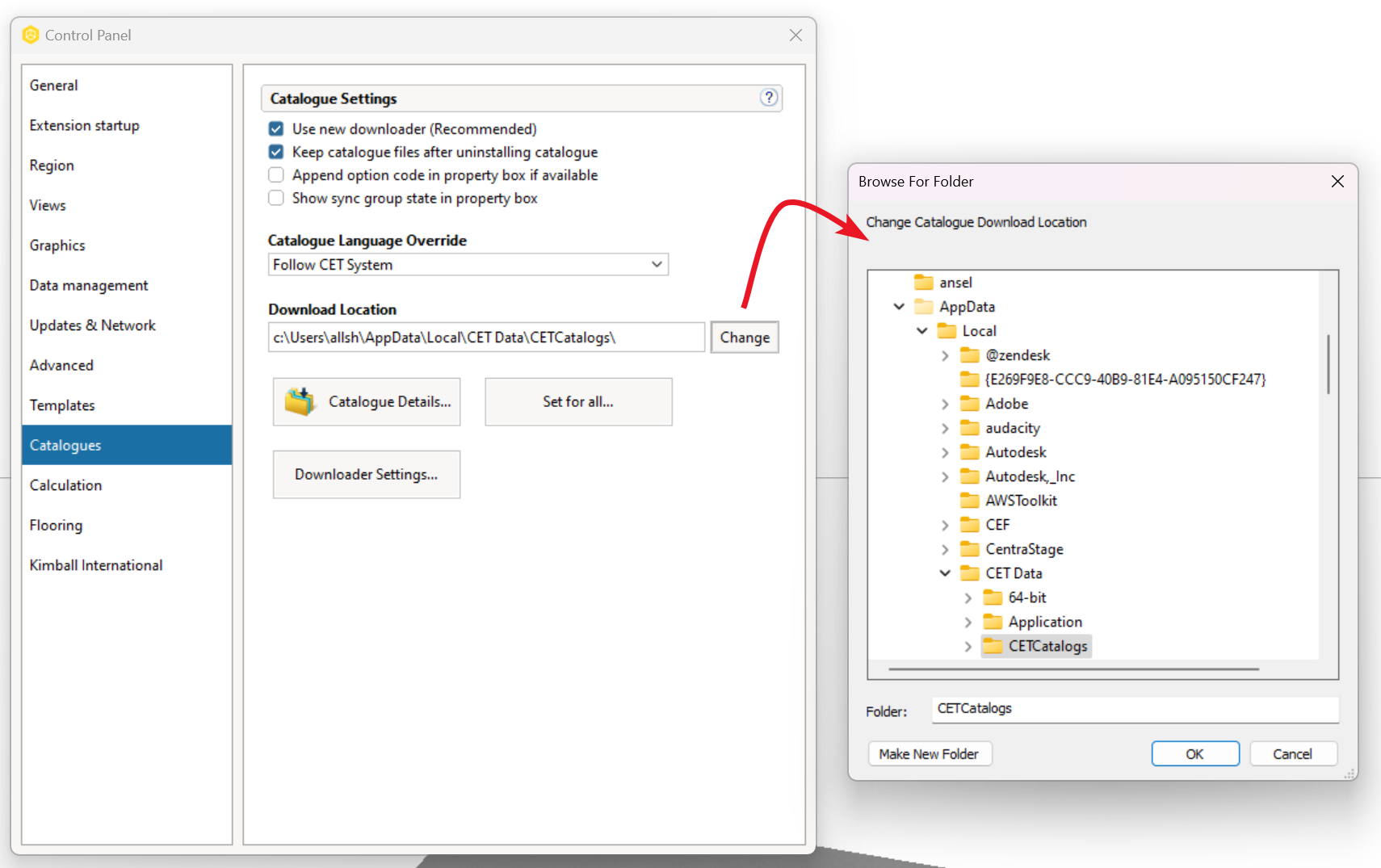
Task: Open the Catalogue Language Override dropdown
Action: 657,264
